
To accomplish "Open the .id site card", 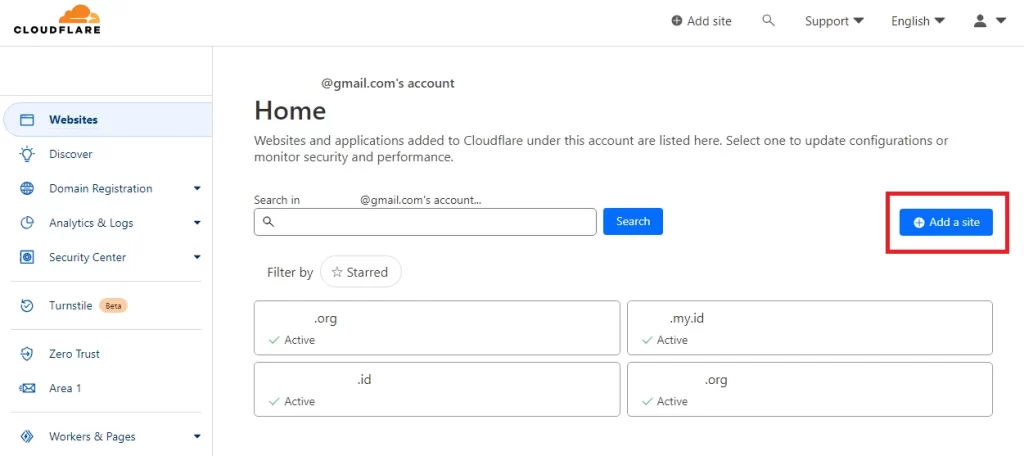I will coord(437,389).
